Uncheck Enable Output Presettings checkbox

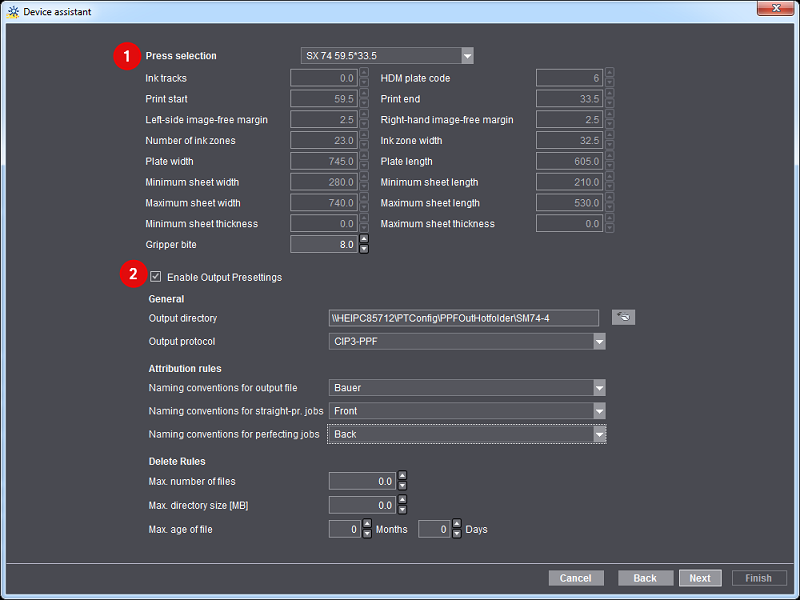tap(156, 277)
